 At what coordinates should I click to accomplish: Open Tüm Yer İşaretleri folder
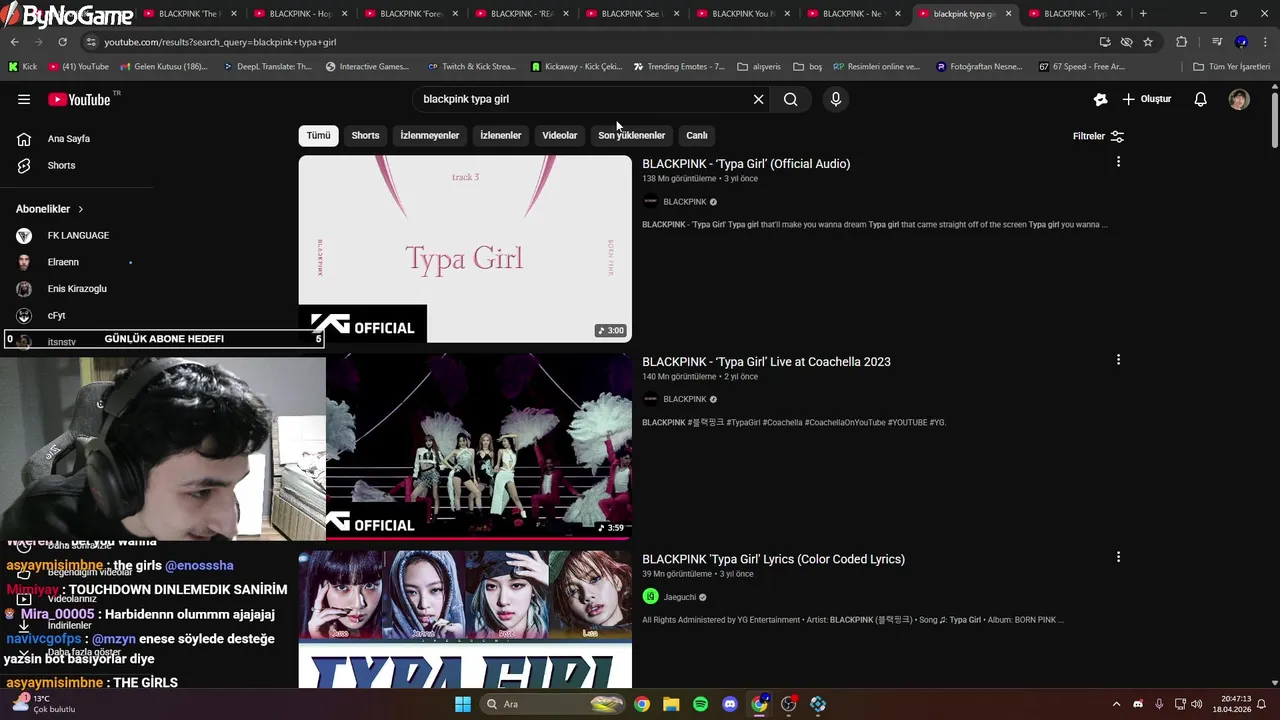tap(1231, 67)
